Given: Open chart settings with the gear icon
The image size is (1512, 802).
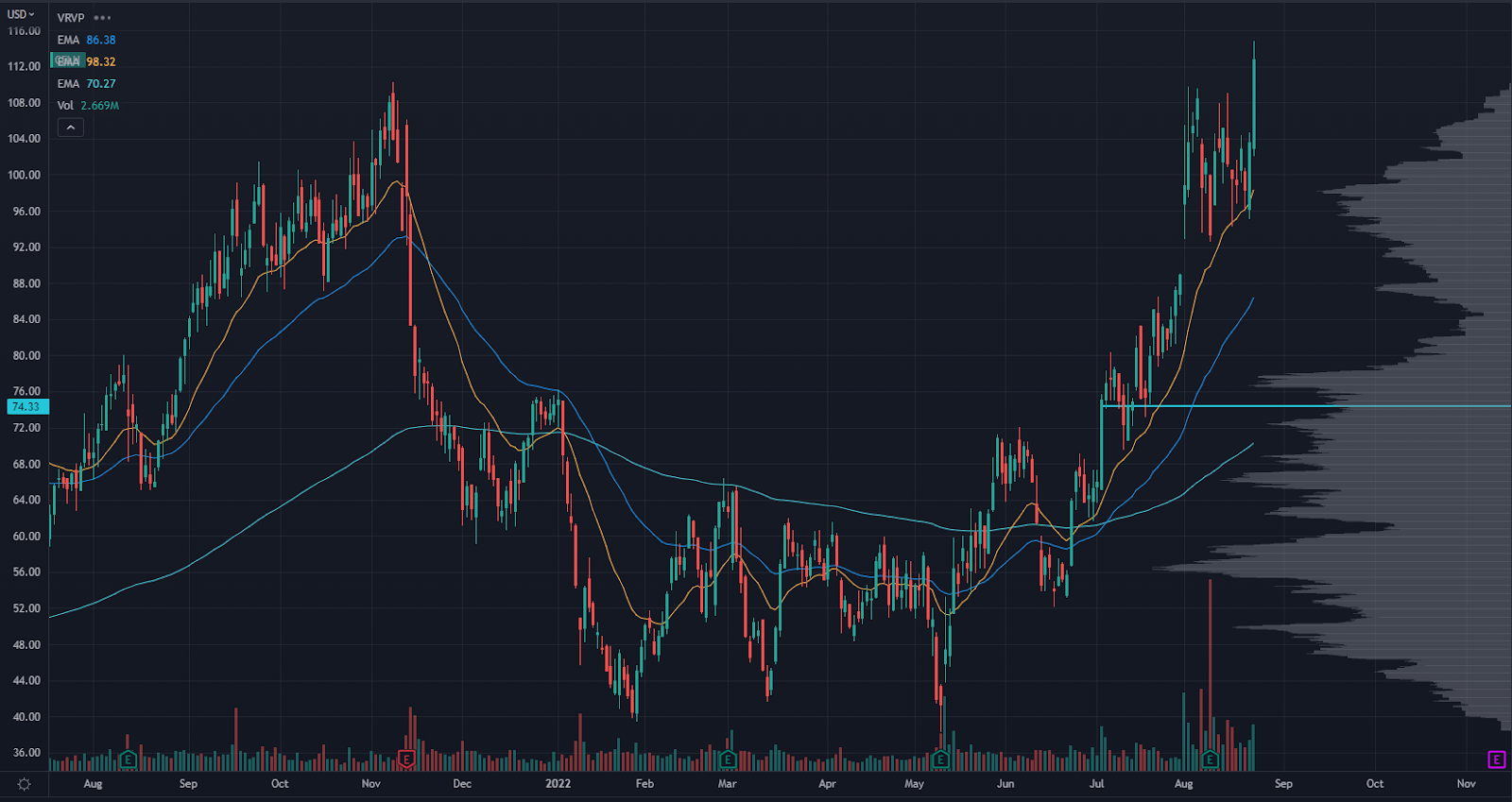Looking at the screenshot, I should coord(24,784).
